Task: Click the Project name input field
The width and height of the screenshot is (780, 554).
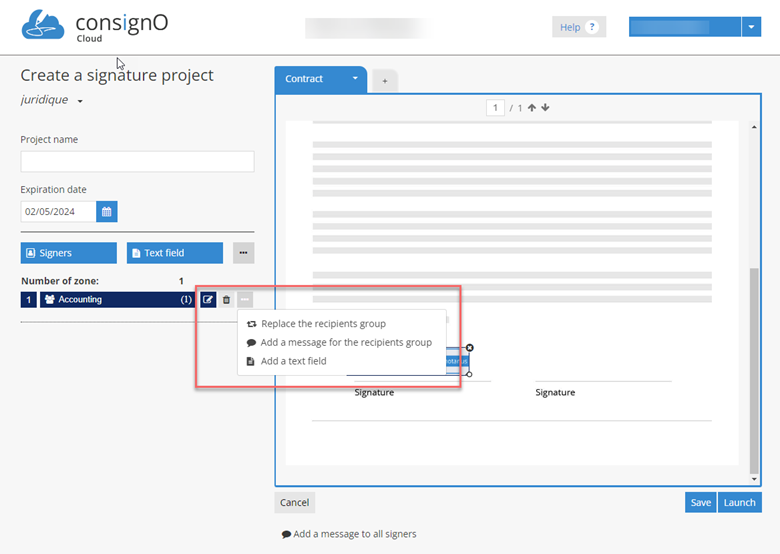Action: pyautogui.click(x=137, y=162)
